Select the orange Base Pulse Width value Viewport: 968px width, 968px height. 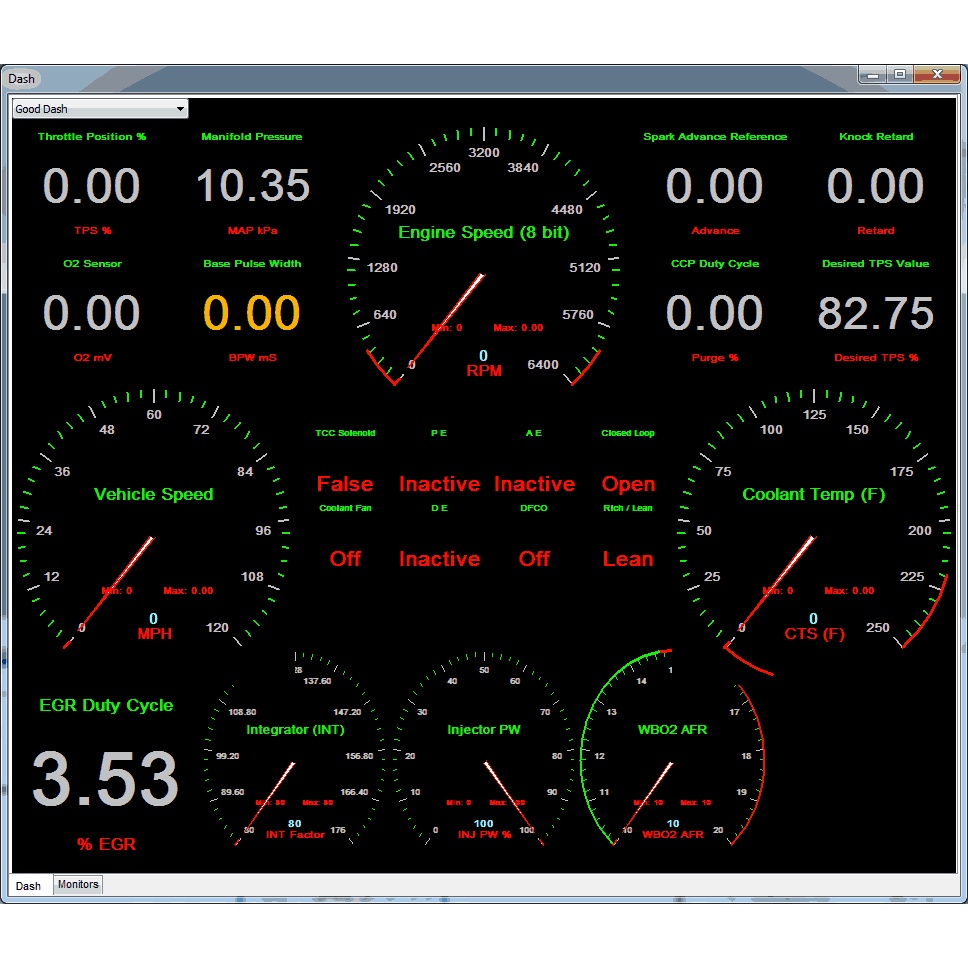coord(252,313)
